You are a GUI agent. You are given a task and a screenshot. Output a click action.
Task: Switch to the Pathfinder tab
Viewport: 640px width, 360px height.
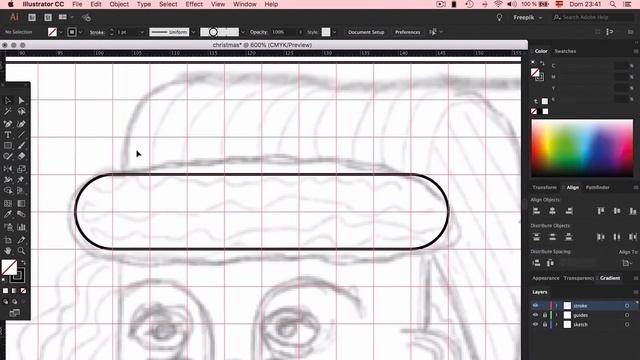(x=598, y=187)
